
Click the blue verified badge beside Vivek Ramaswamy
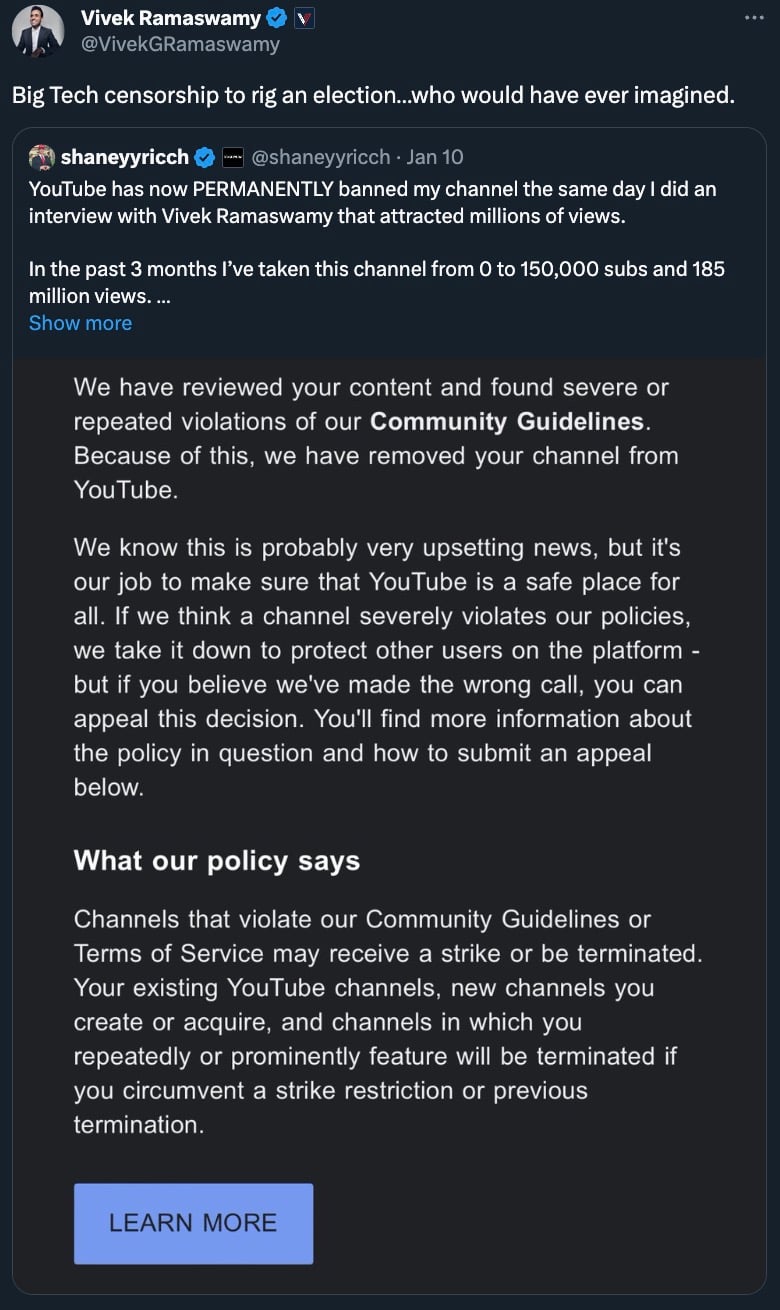point(277,18)
